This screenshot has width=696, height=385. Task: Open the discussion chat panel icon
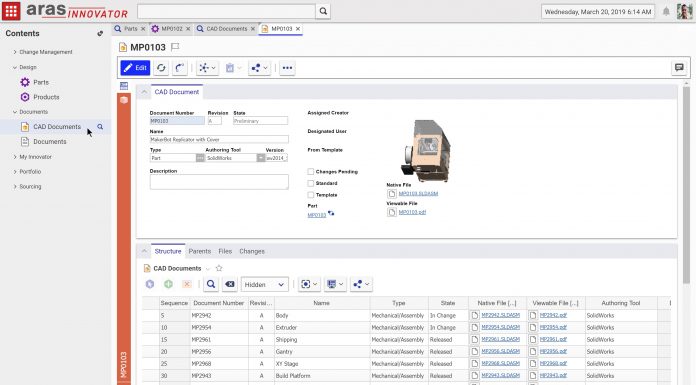[679, 67]
